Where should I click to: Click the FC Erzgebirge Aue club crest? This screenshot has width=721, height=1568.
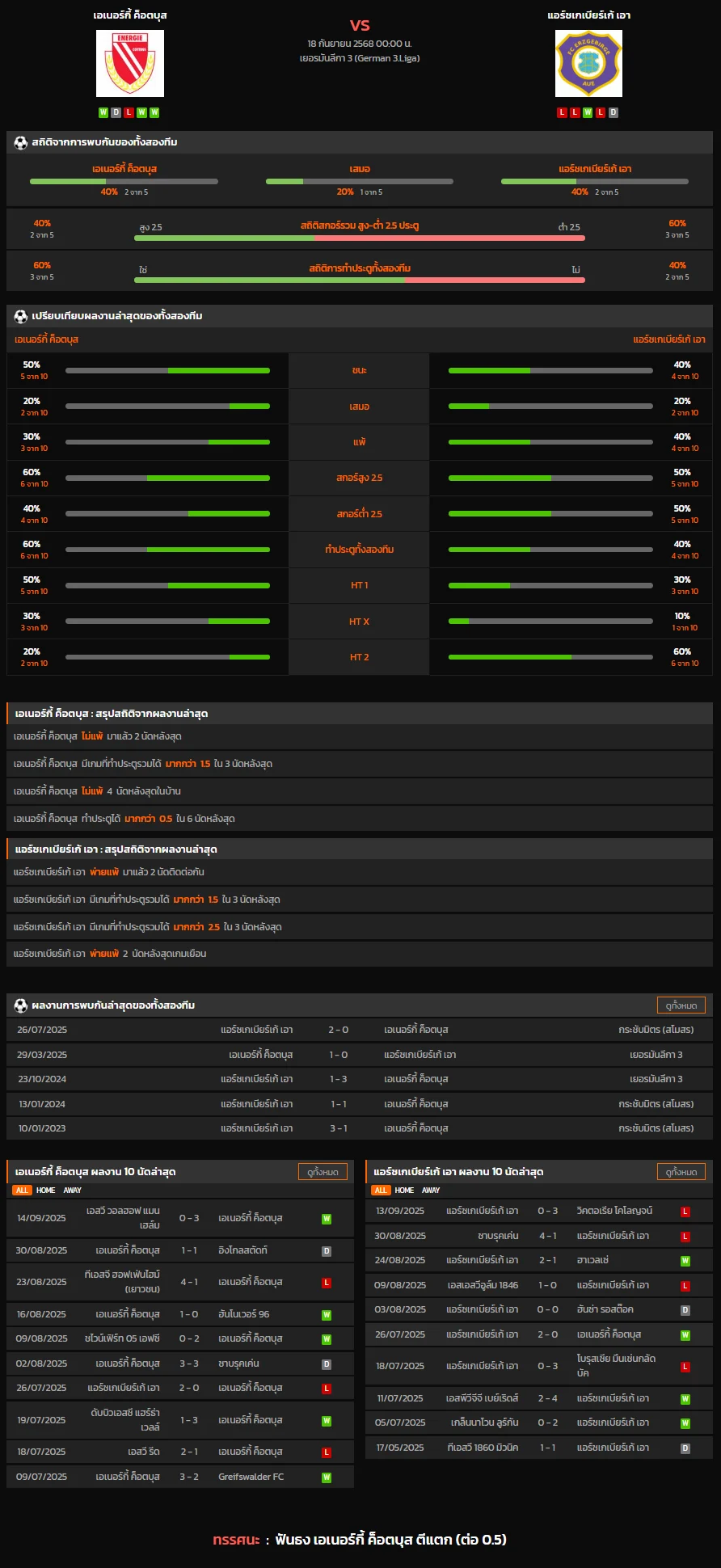(x=588, y=63)
